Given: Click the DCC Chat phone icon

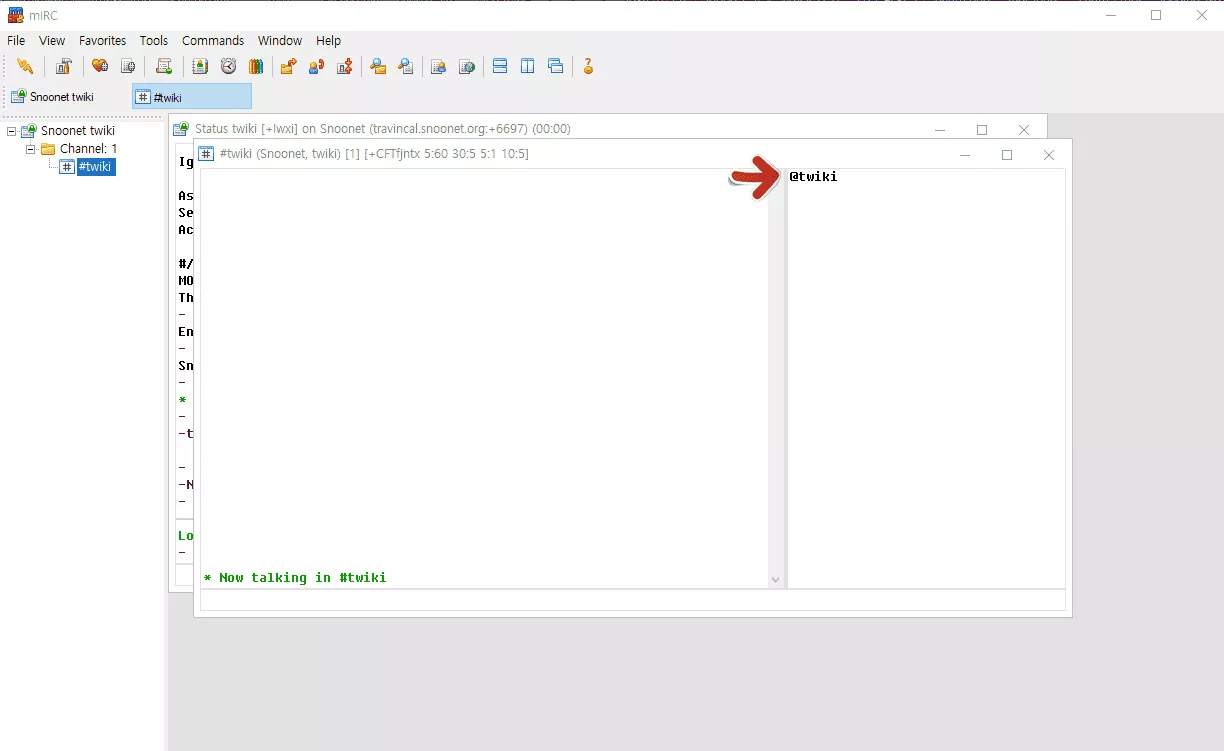Looking at the screenshot, I should click(316, 67).
